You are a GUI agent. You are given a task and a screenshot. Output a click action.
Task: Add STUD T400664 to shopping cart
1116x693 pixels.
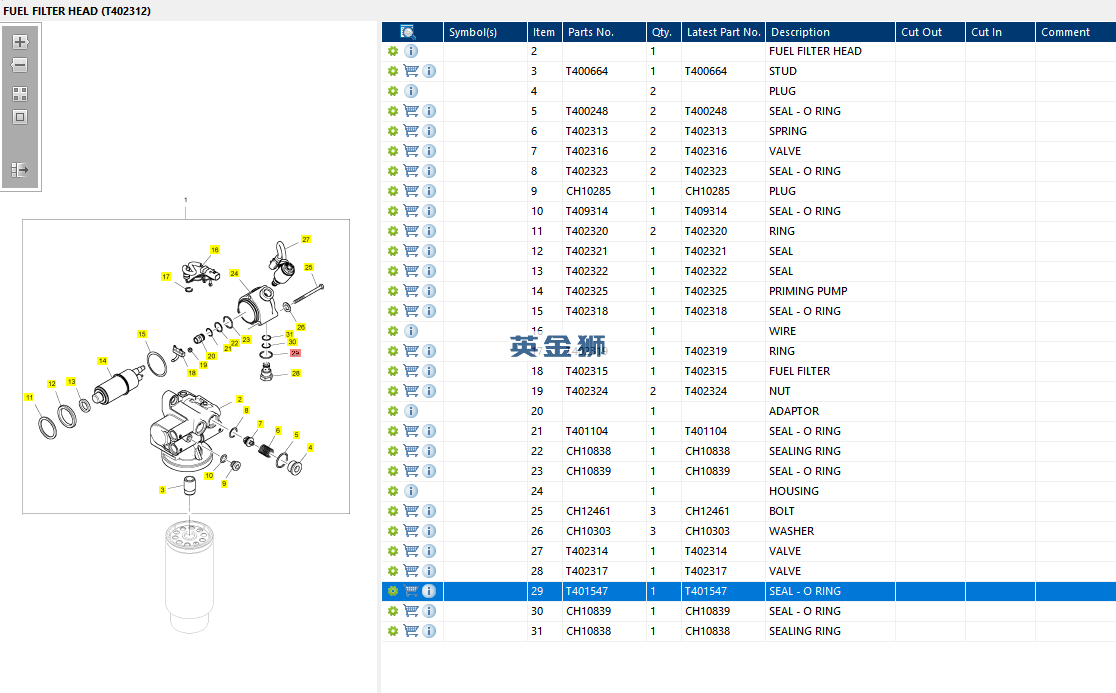[411, 71]
